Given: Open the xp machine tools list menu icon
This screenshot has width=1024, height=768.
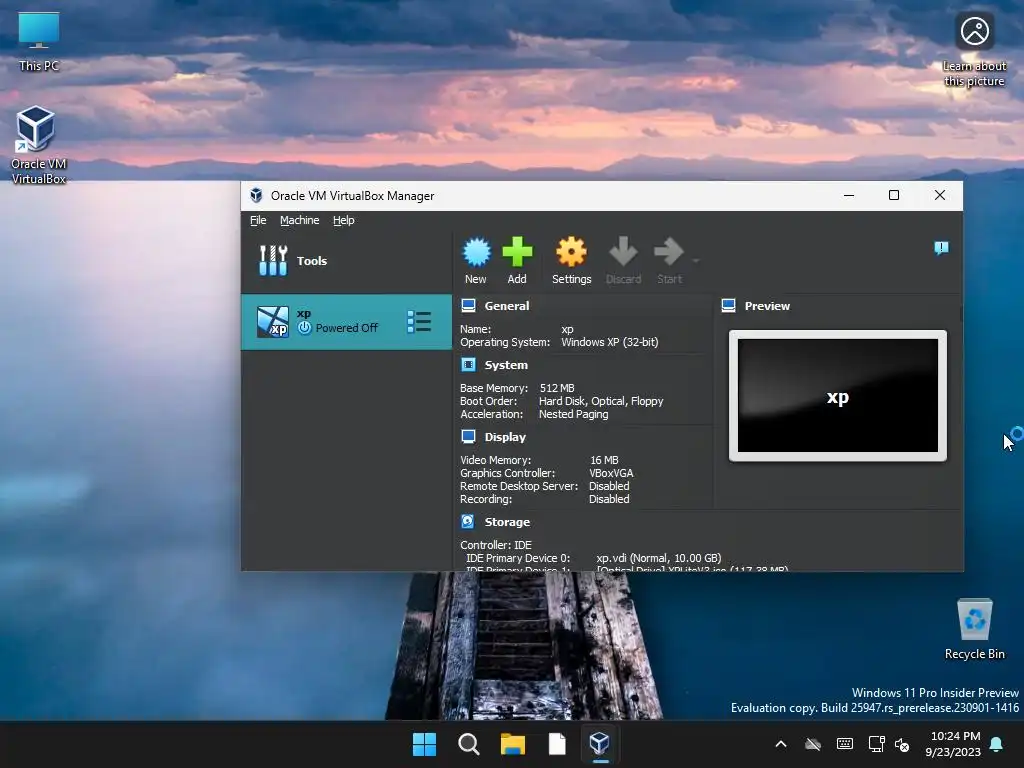Looking at the screenshot, I should 419,321.
